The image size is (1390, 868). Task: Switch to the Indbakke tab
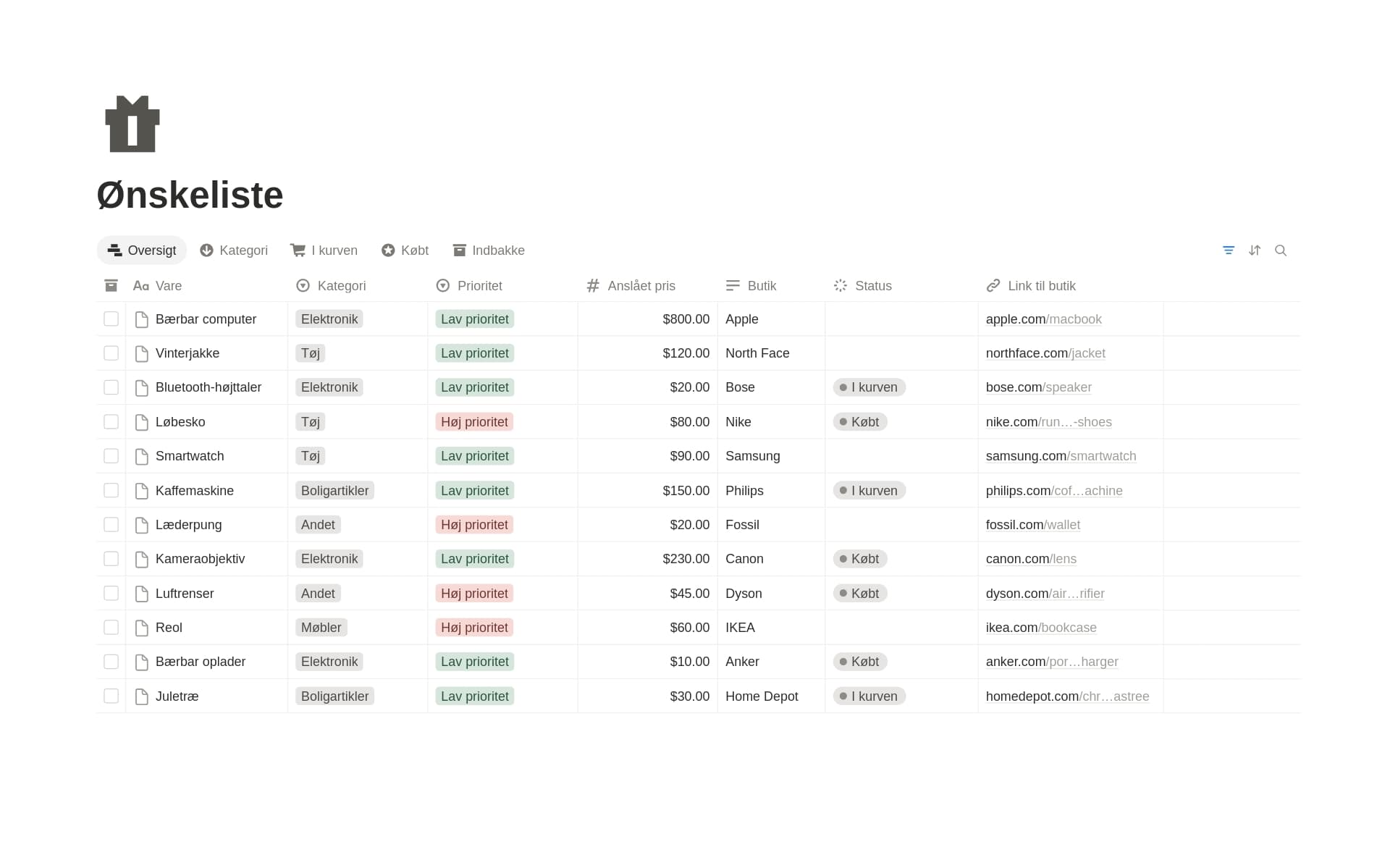488,250
